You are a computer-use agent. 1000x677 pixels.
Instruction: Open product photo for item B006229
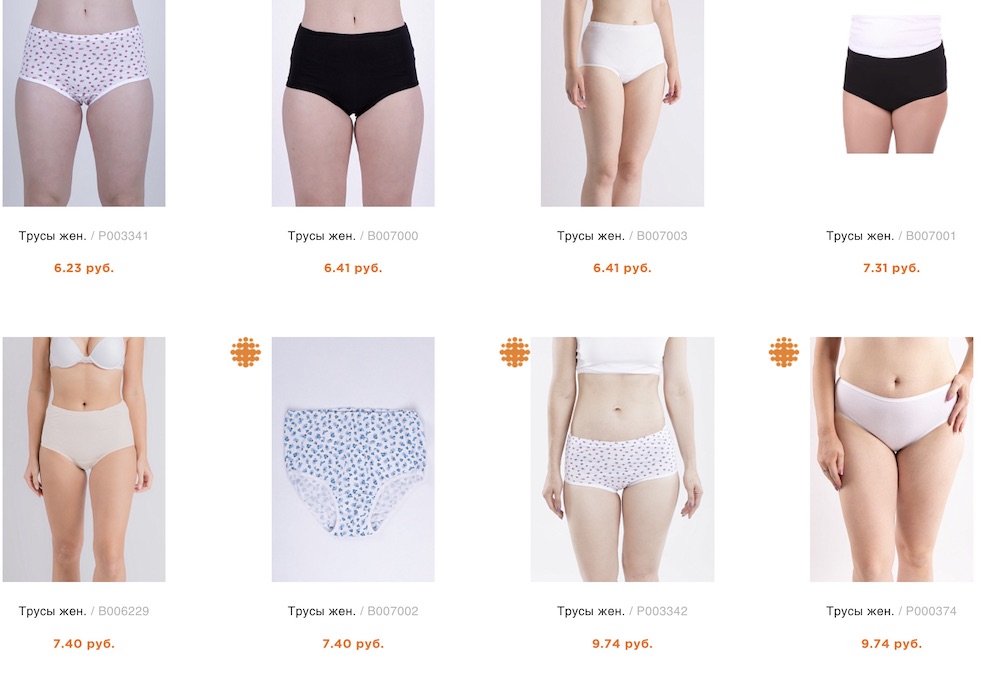coord(84,459)
